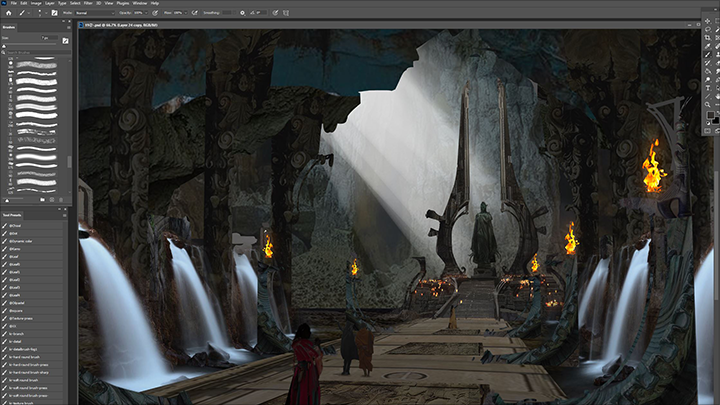The image size is (720, 405).
Task: Select the Zoom tool magnifier
Action: 708,105
